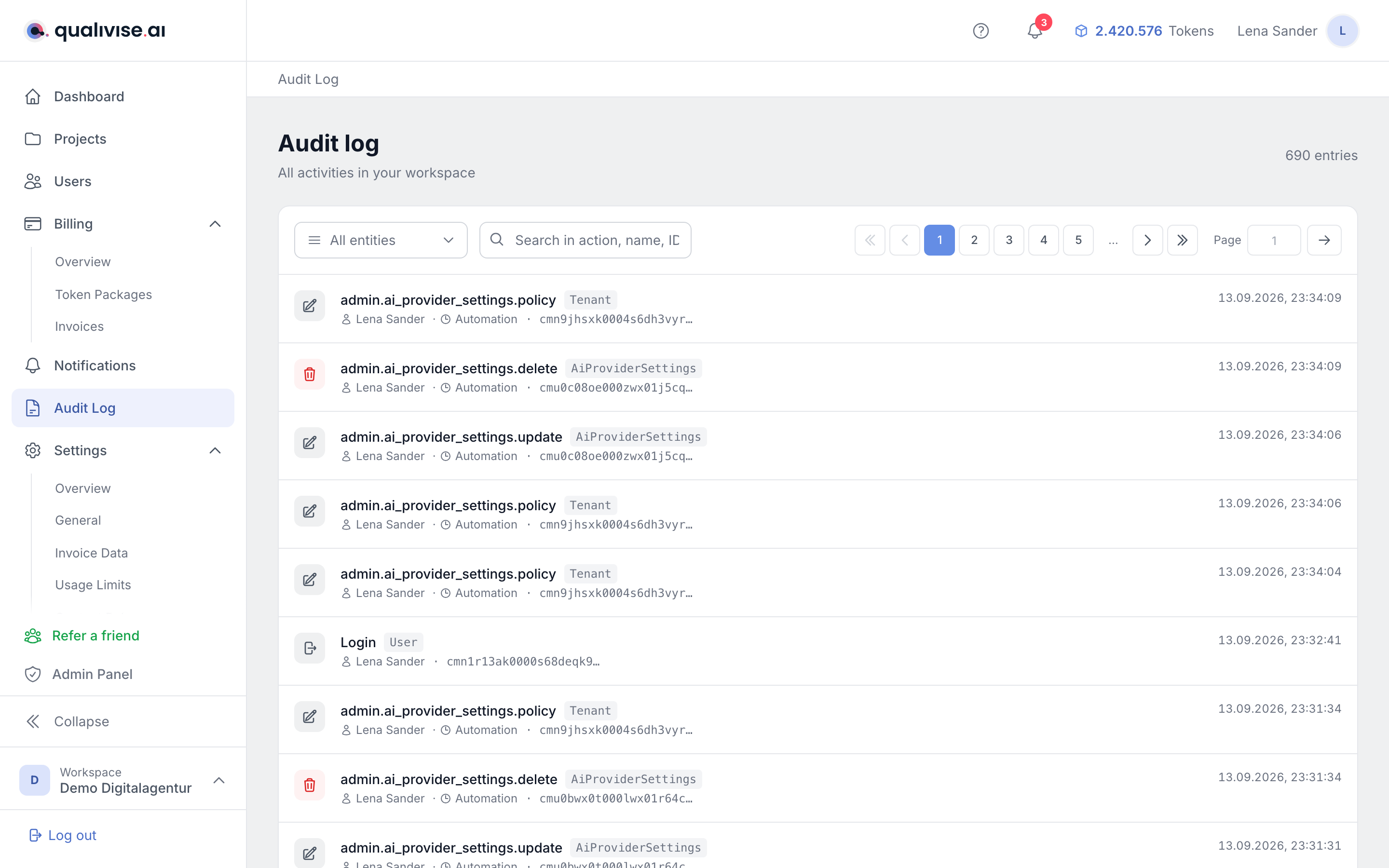Open Invoices under Billing
Image resolution: width=1389 pixels, height=868 pixels.
pos(79,326)
